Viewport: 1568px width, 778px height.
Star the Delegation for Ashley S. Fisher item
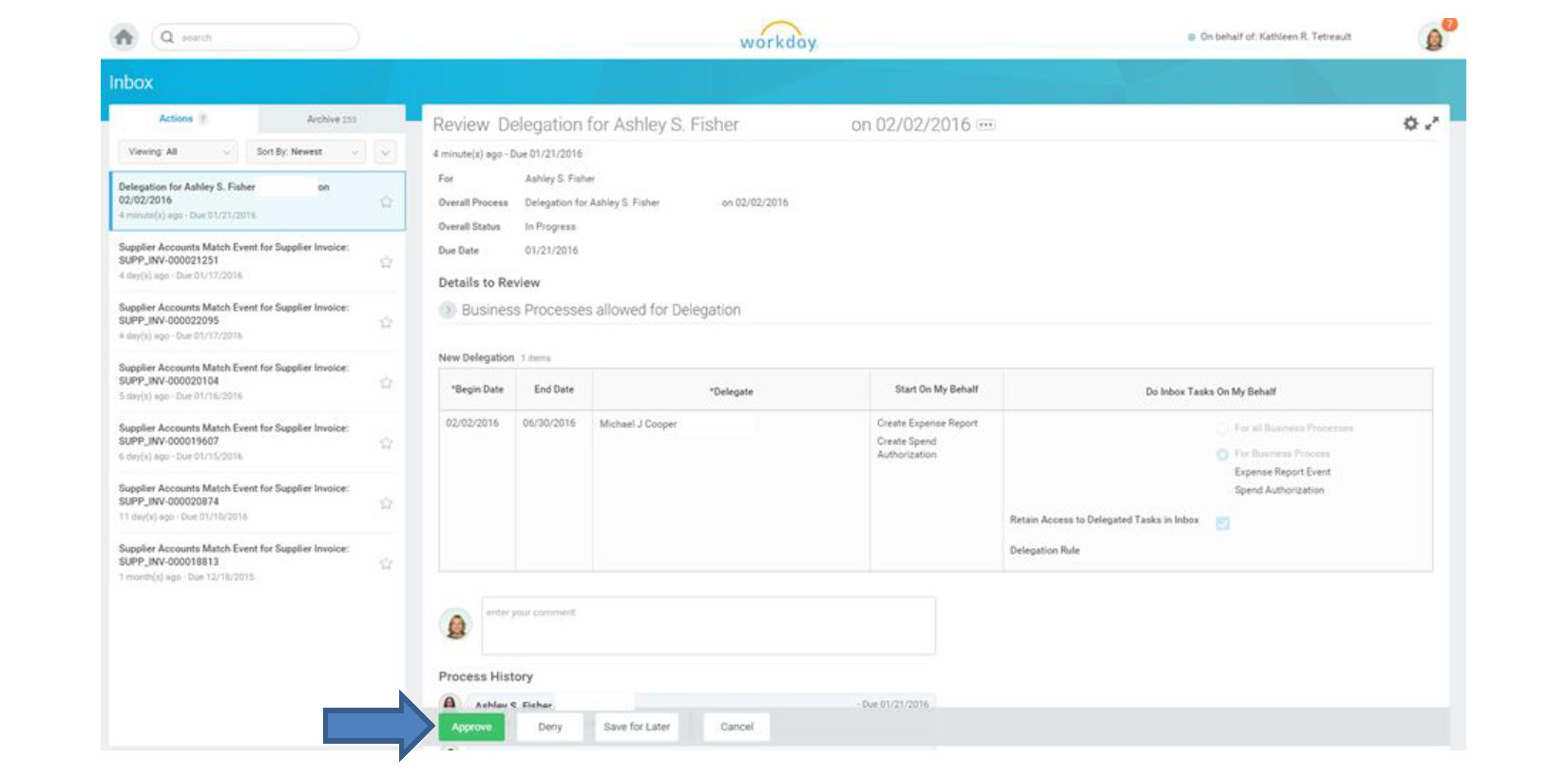coord(386,201)
